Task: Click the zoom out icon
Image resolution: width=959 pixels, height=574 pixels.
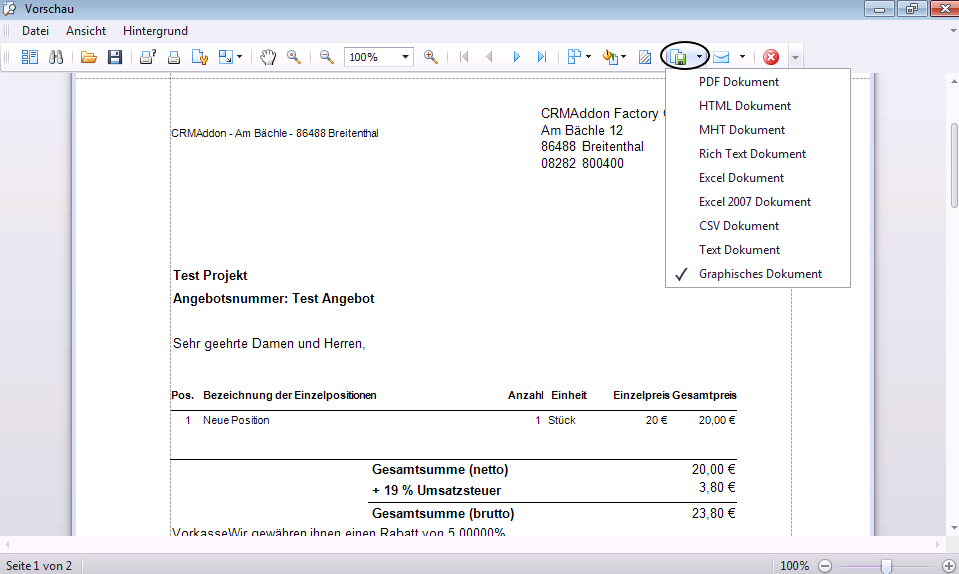Action: coord(327,57)
